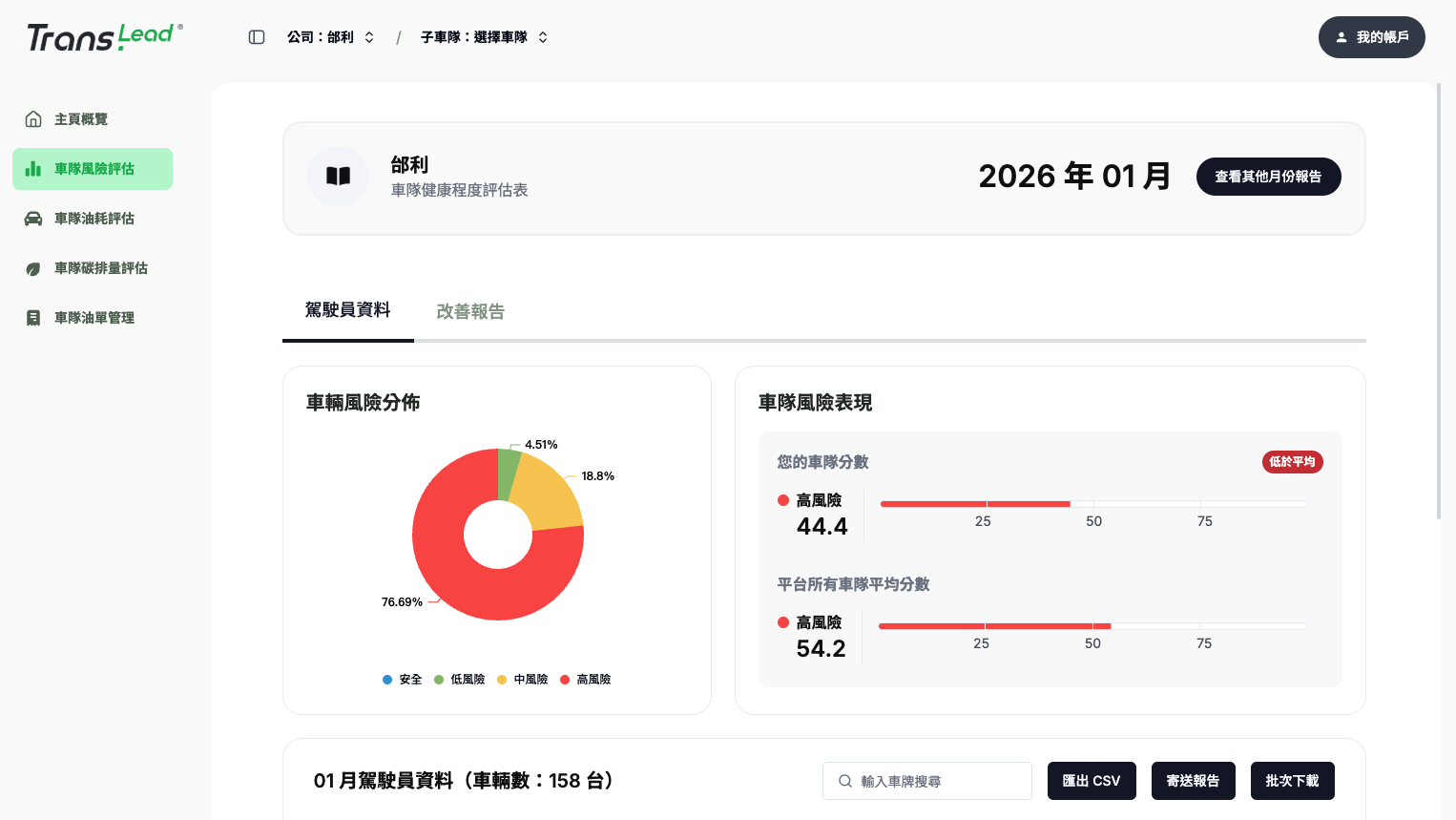Select 車隊風險評估 sidebar item
Image resolution: width=1456 pixels, height=820 pixels.
point(93,169)
